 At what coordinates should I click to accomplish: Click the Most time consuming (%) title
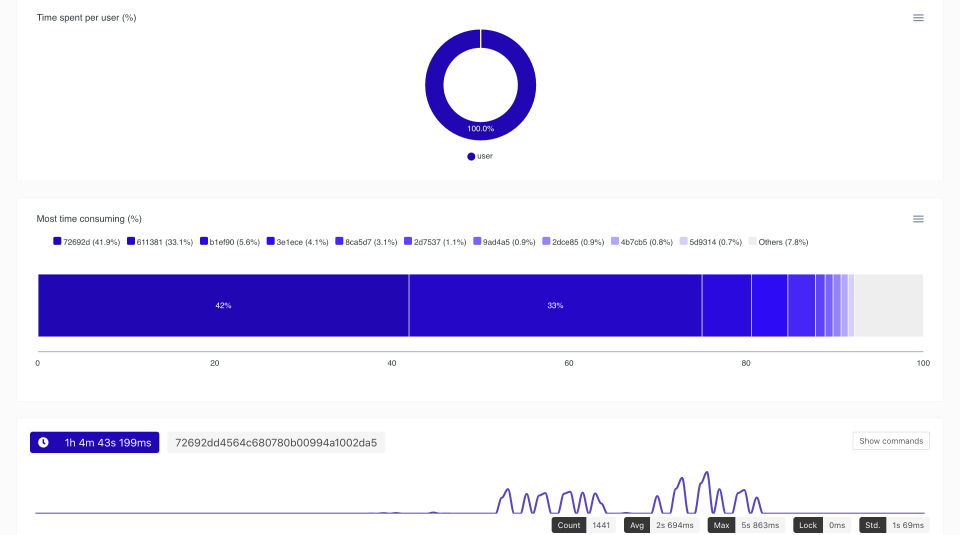pyautogui.click(x=89, y=219)
